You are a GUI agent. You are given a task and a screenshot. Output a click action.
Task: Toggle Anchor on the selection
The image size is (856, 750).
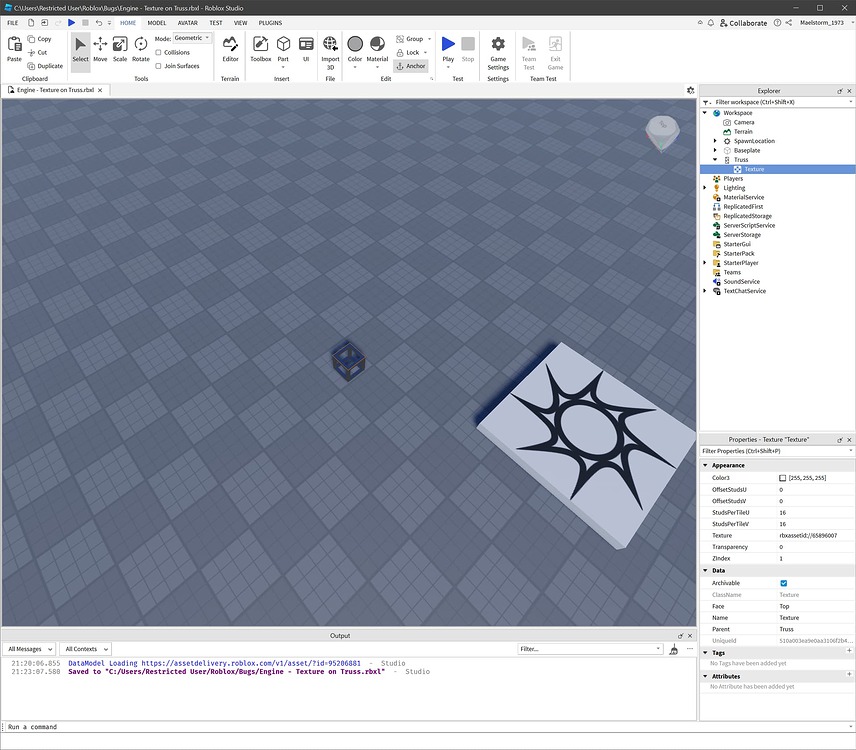[x=411, y=66]
